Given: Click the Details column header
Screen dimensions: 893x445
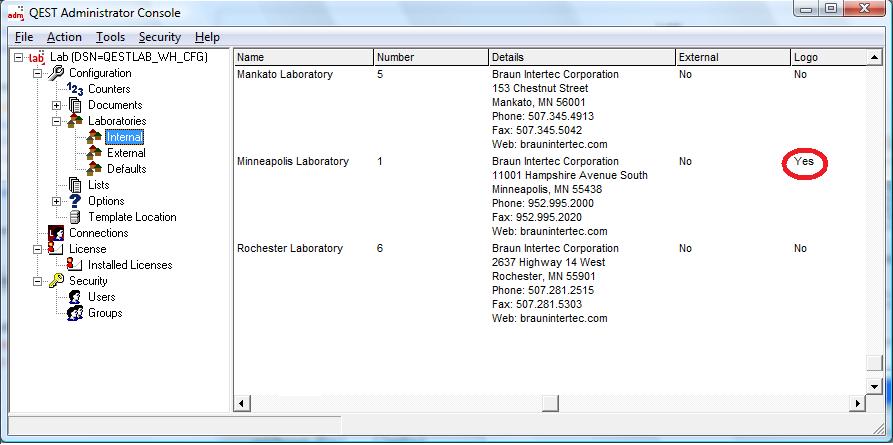Looking at the screenshot, I should 580,57.
